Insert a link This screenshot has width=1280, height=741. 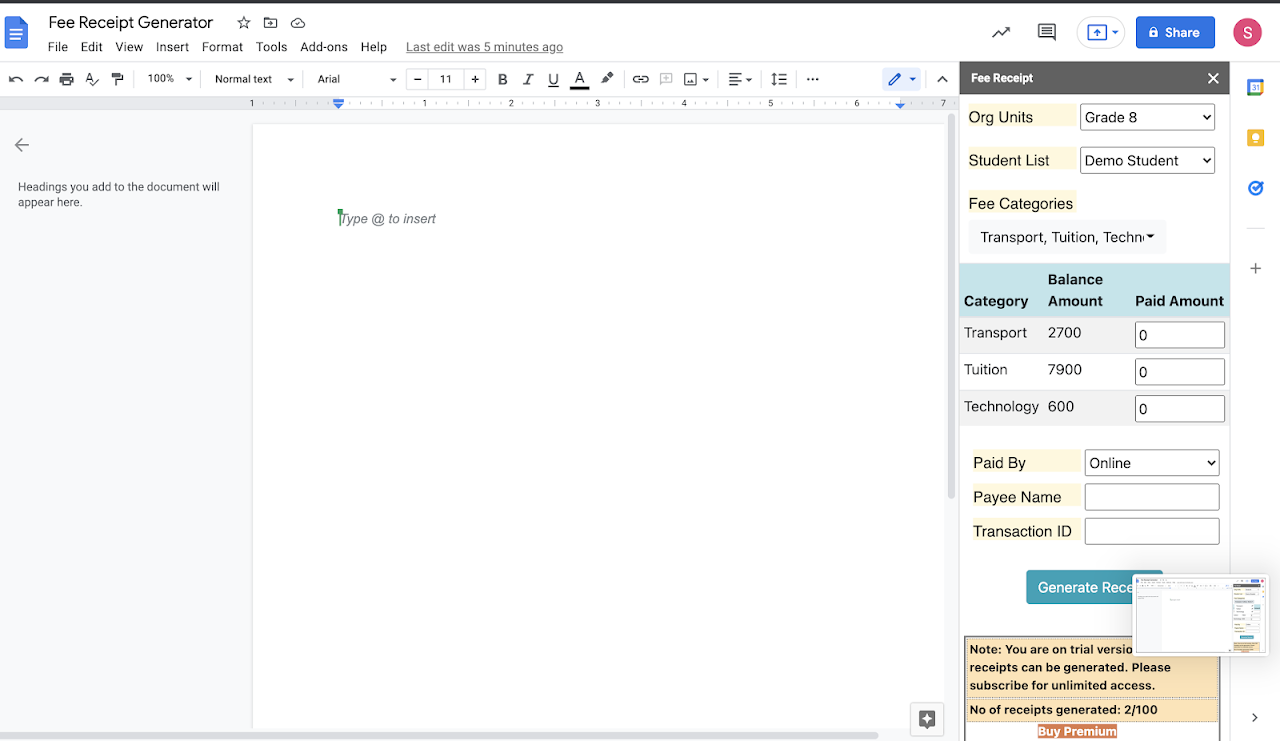[641, 79]
